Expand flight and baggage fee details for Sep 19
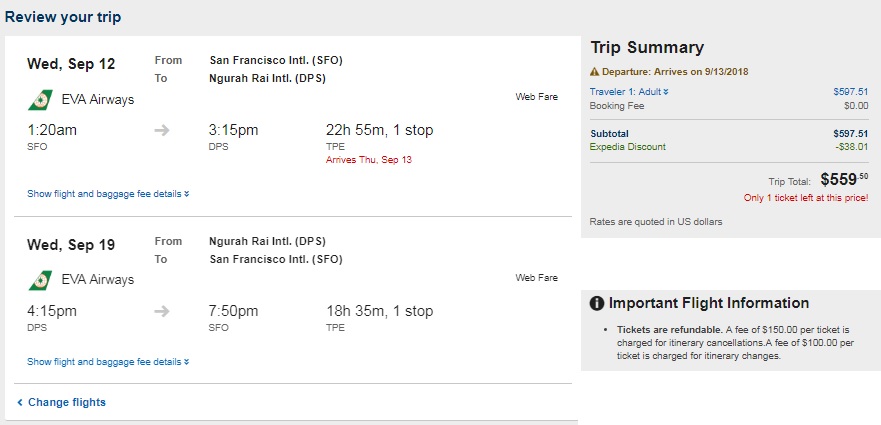Image resolution: width=881 pixels, height=425 pixels. coord(108,362)
